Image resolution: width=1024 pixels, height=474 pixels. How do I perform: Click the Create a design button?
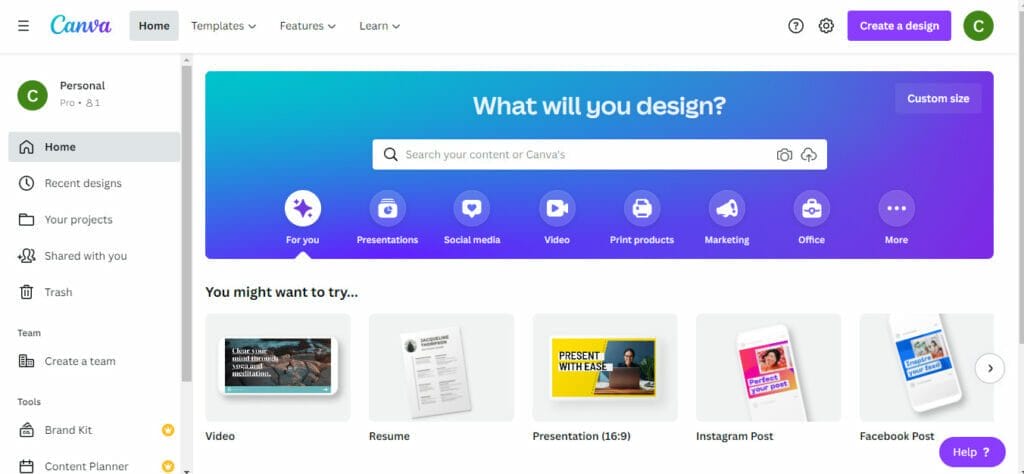pos(899,26)
